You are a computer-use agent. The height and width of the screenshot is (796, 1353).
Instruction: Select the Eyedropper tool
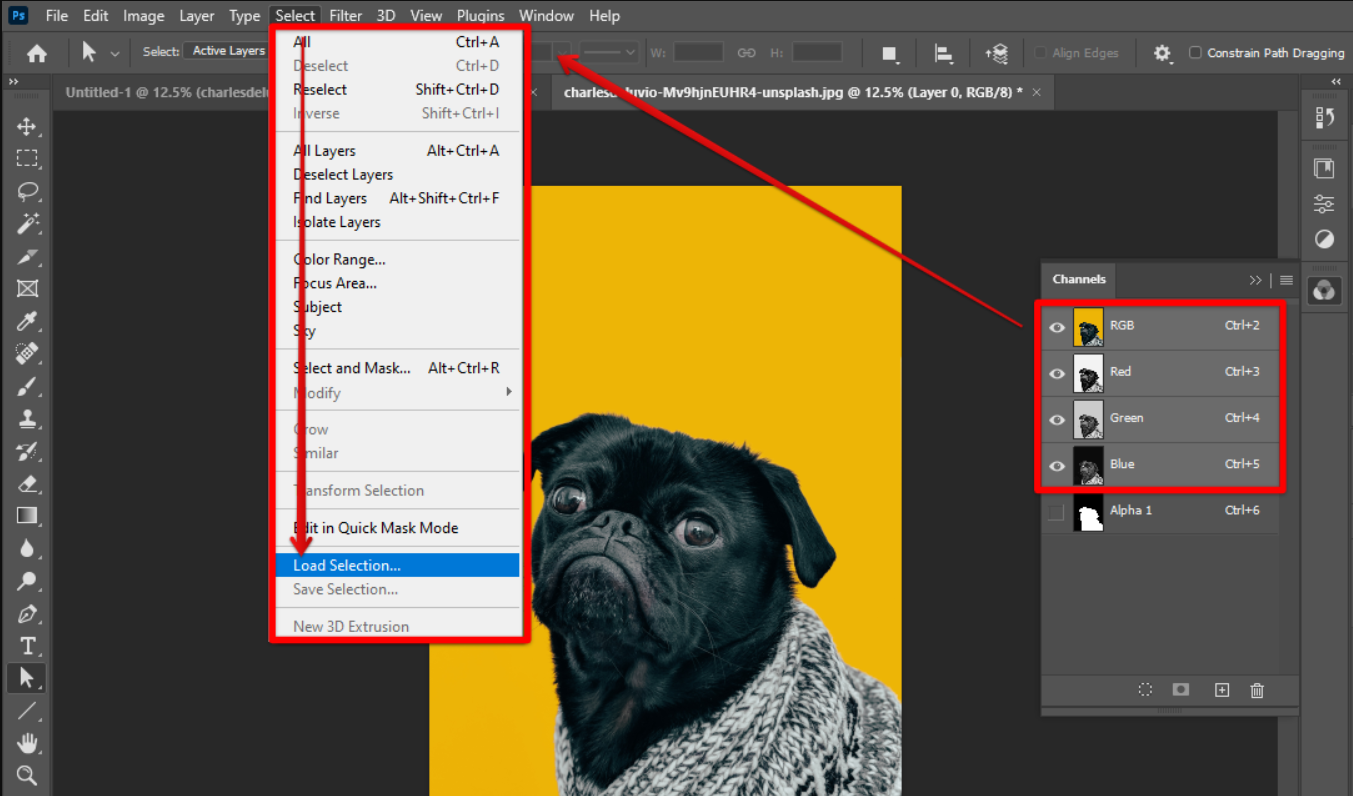point(26,322)
